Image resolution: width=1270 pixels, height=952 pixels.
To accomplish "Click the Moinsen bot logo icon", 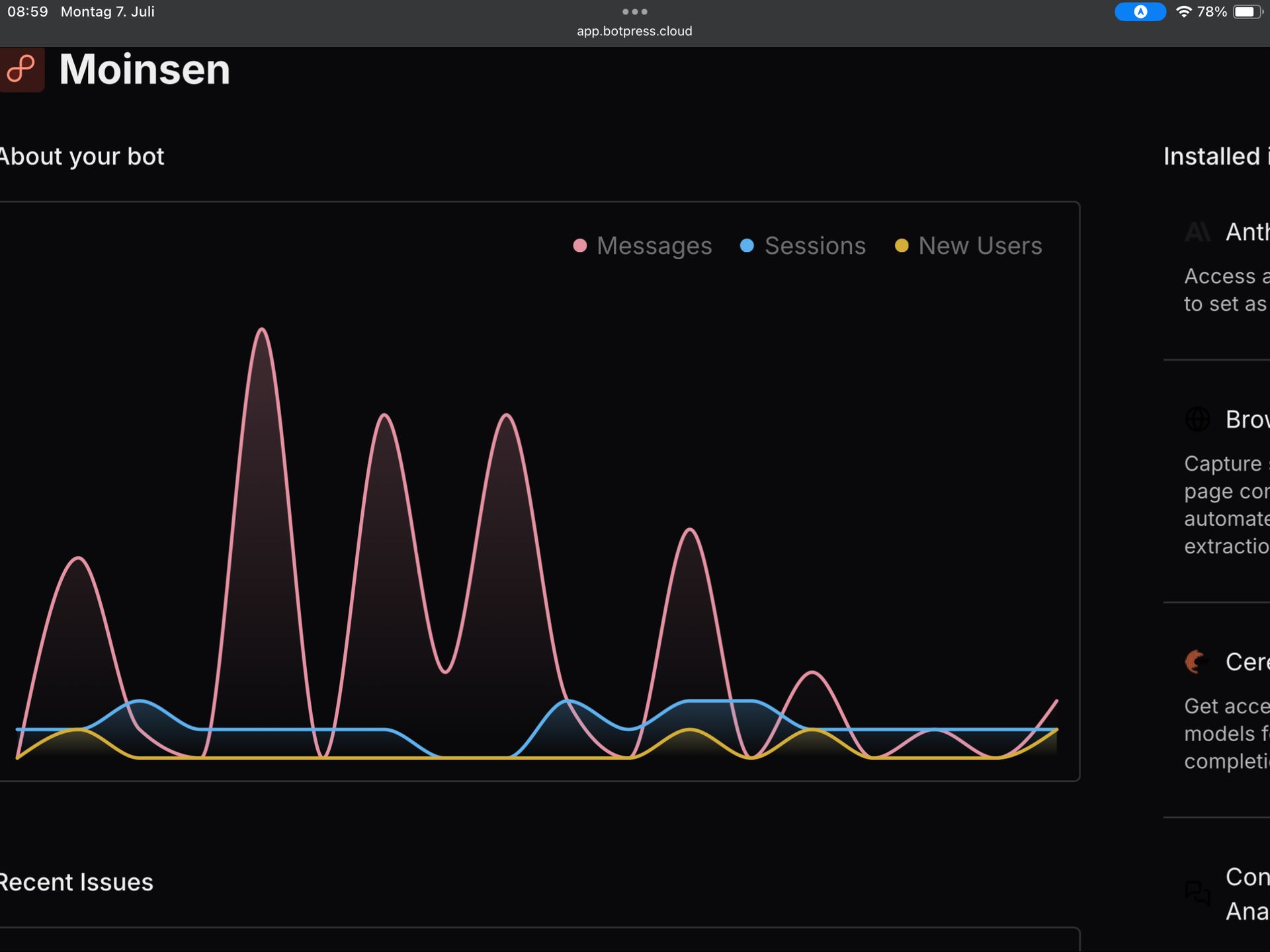I will 21,69.
